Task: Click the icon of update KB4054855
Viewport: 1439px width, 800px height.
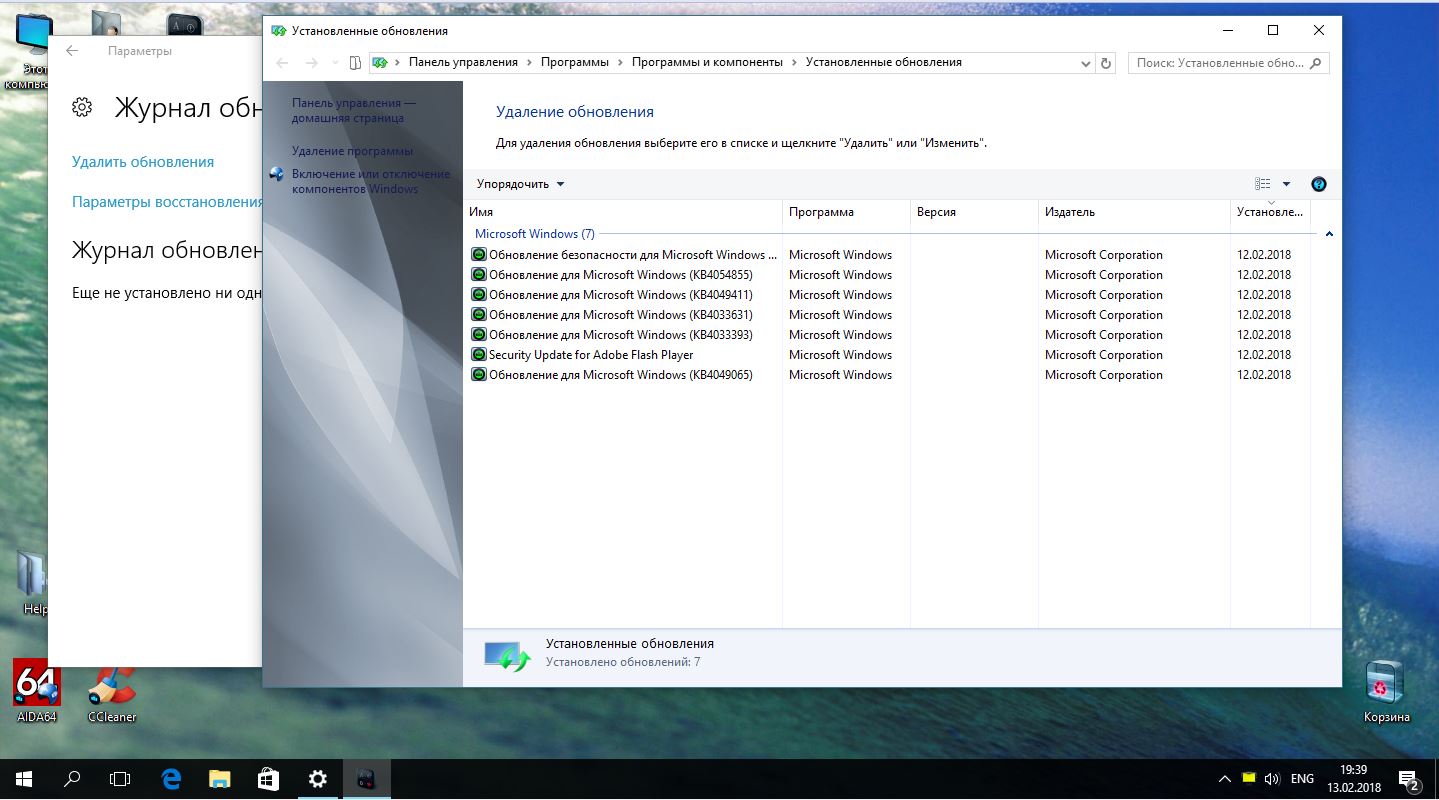Action: [478, 275]
